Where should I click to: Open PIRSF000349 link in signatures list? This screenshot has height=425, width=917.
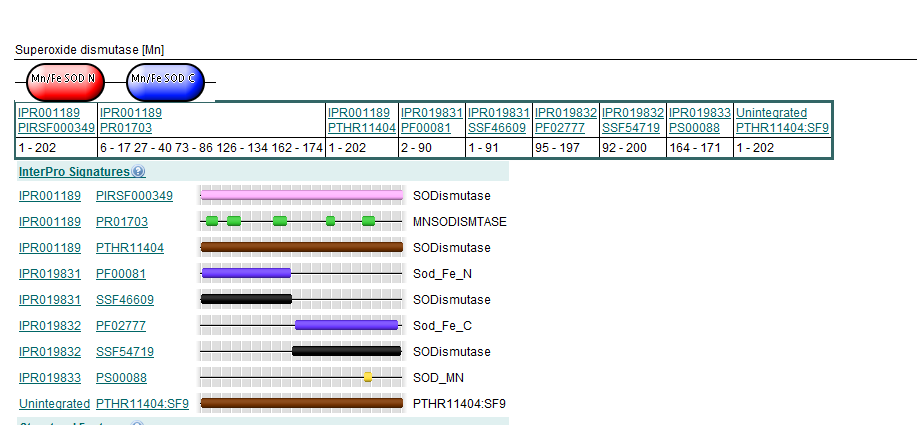pyautogui.click(x=135, y=196)
